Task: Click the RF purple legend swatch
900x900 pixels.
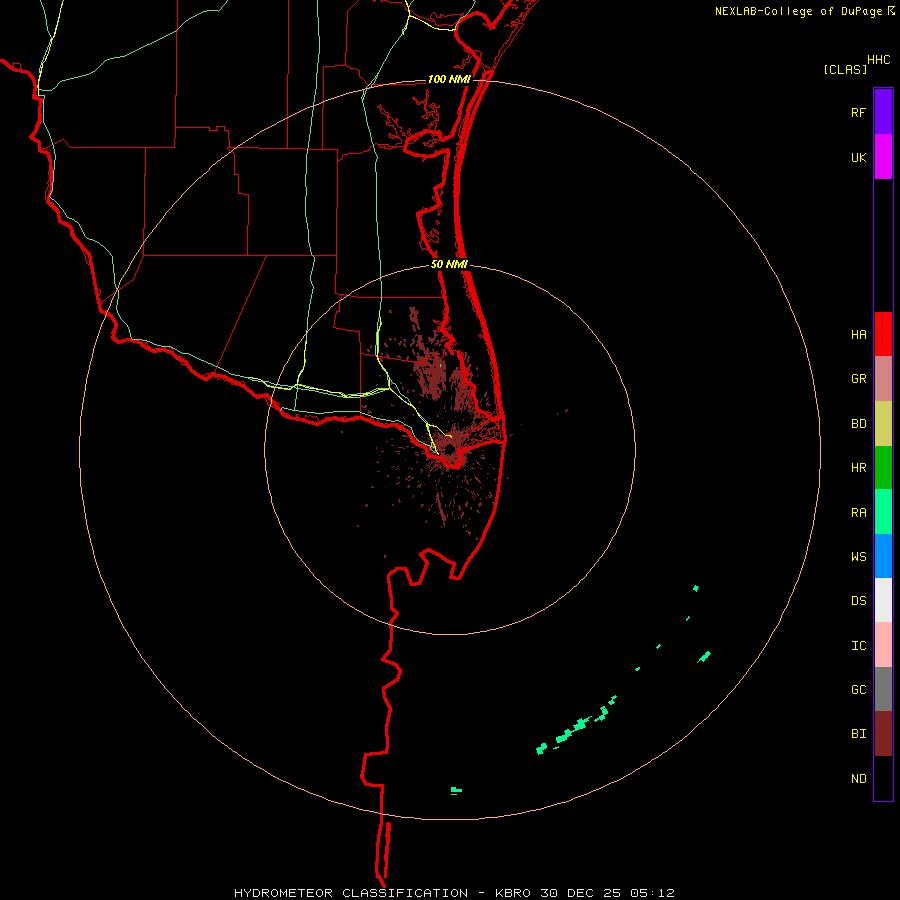Action: 883,112
